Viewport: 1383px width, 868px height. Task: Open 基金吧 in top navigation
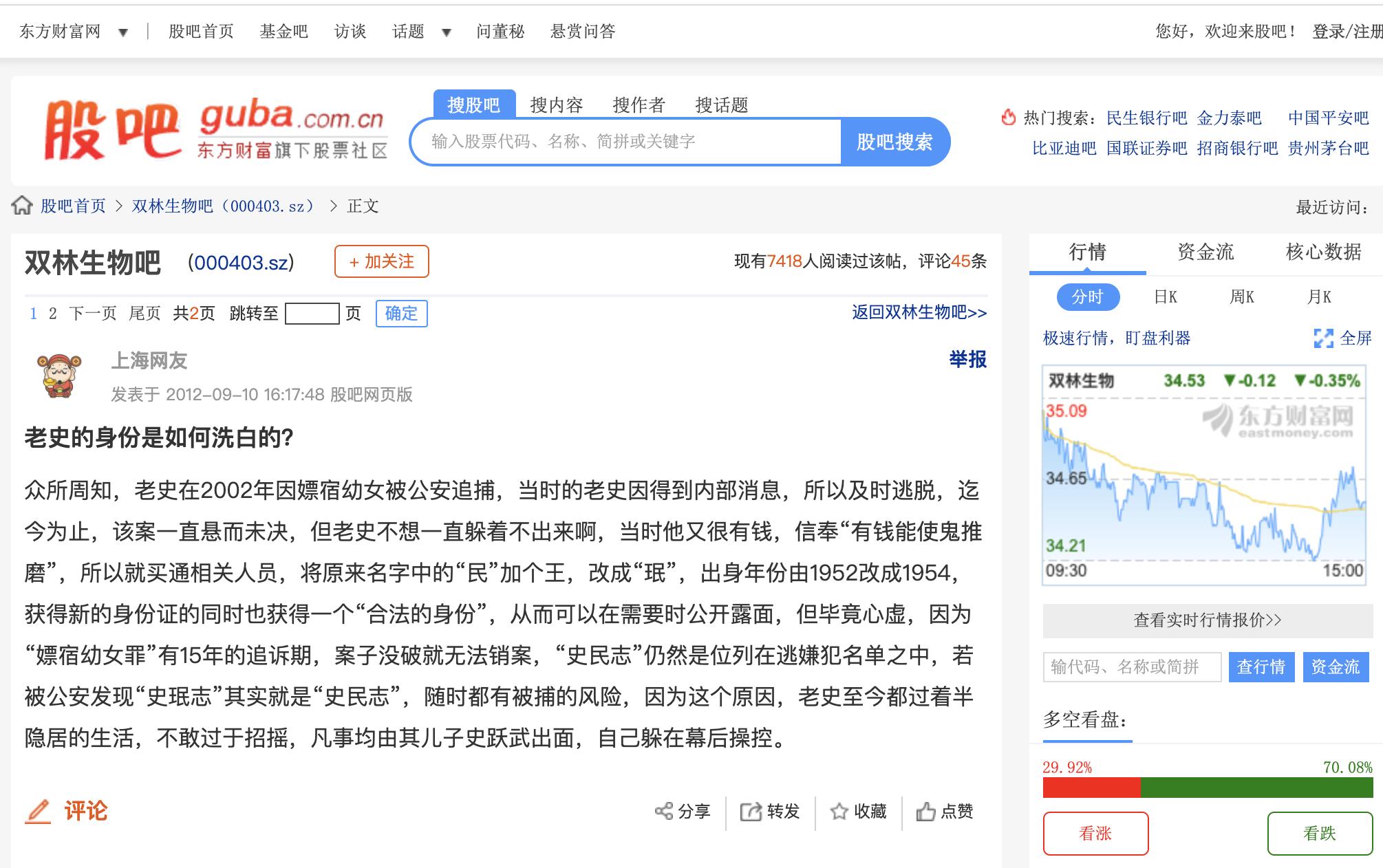[283, 32]
